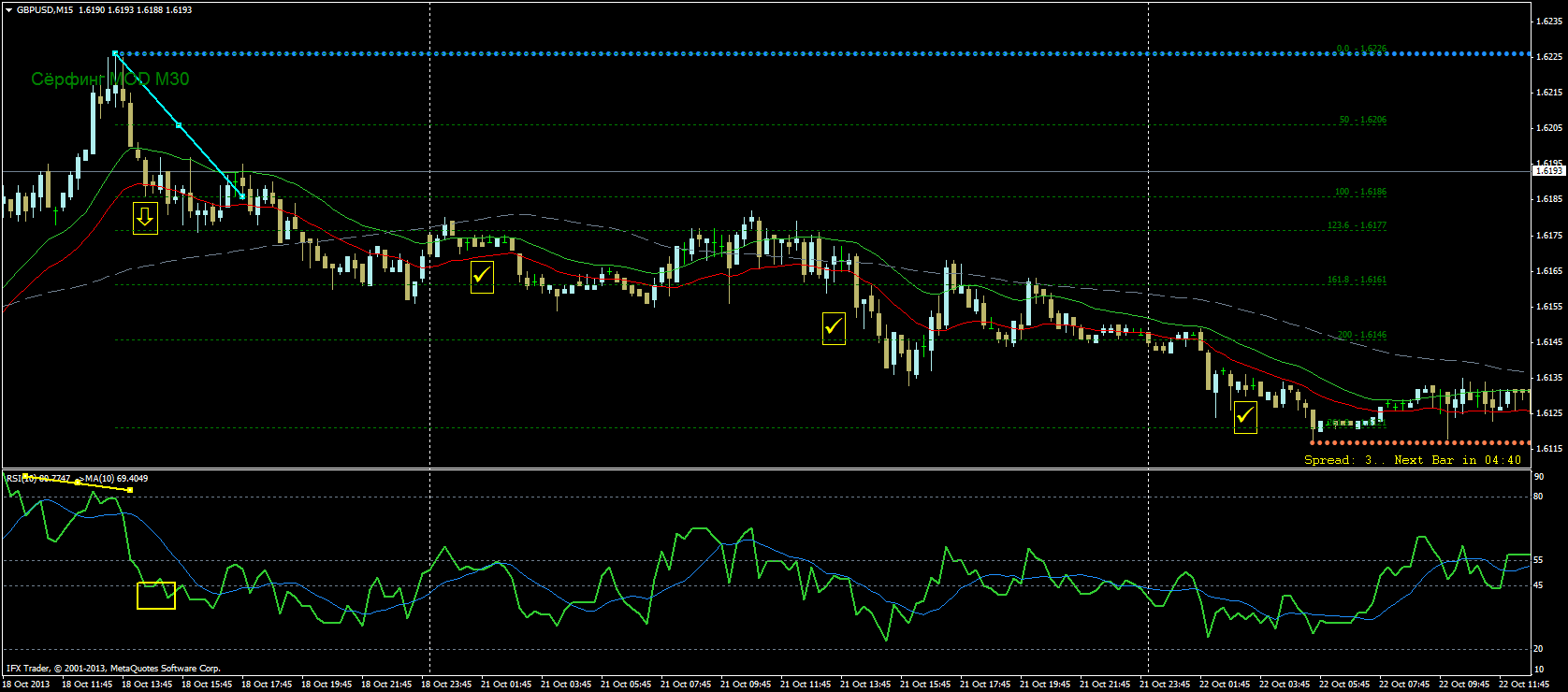The height and width of the screenshot is (692, 1568).
Task: Select the check mark object near 22 Oct 03:45
Action: click(x=1245, y=417)
